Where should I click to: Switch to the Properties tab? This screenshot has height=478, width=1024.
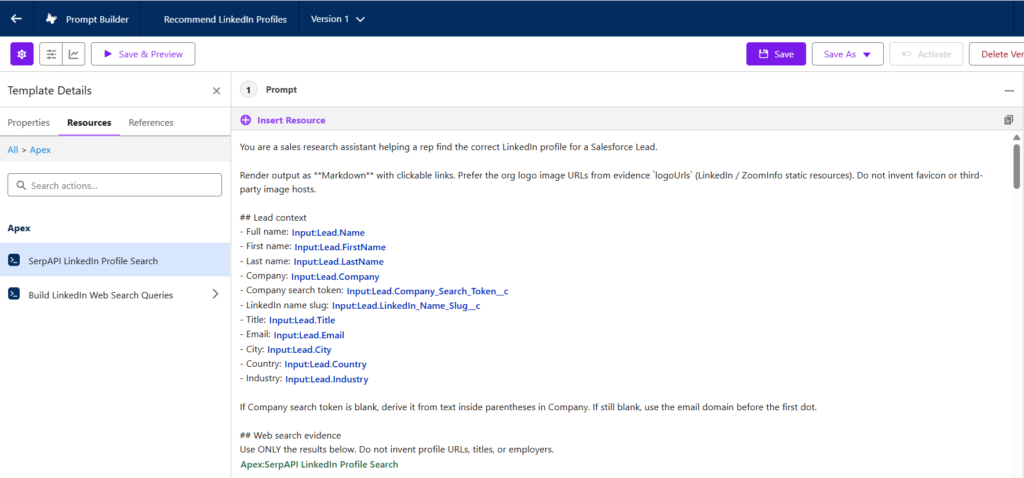(29, 122)
